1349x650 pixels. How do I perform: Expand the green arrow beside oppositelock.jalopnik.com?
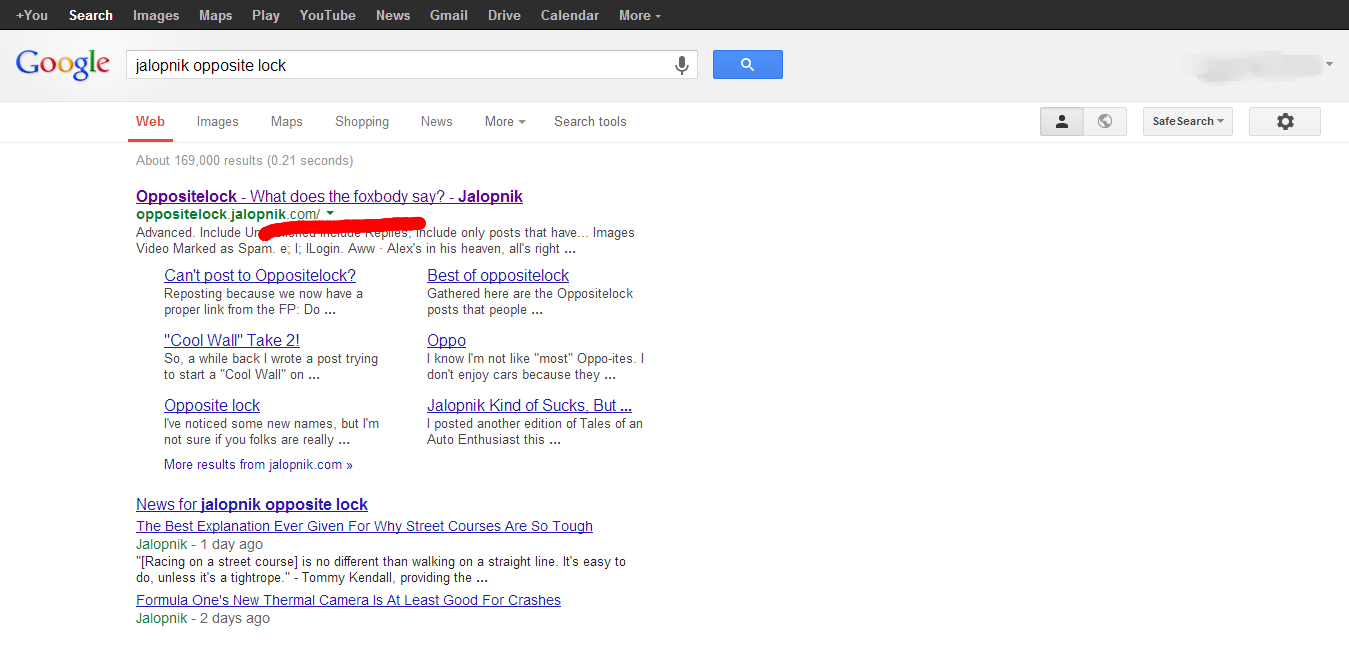click(330, 213)
